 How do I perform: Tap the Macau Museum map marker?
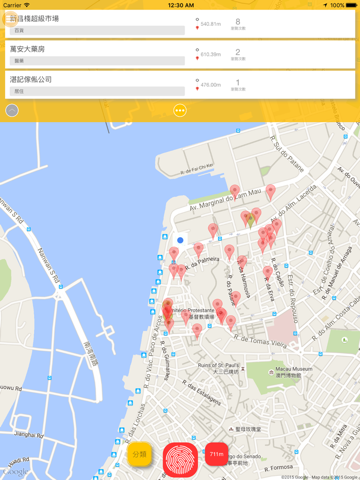pyautogui.click(x=271, y=372)
